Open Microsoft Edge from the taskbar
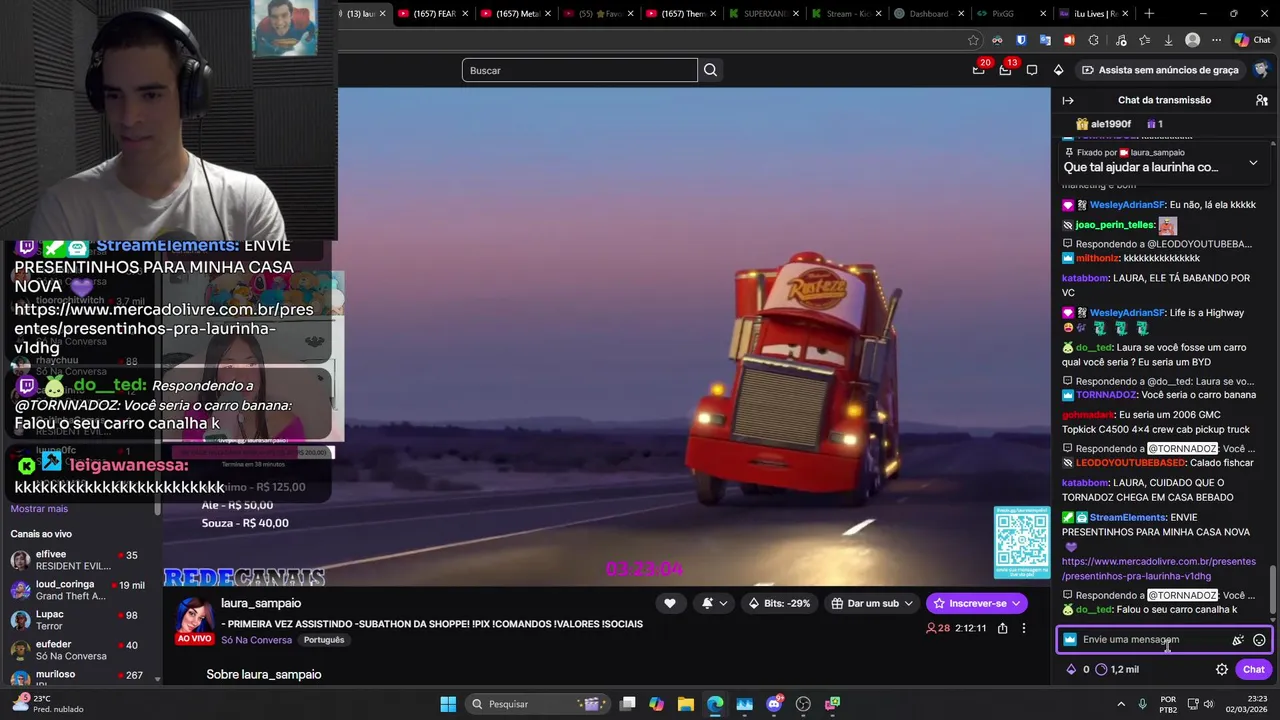The height and width of the screenshot is (720, 1280). click(x=715, y=704)
